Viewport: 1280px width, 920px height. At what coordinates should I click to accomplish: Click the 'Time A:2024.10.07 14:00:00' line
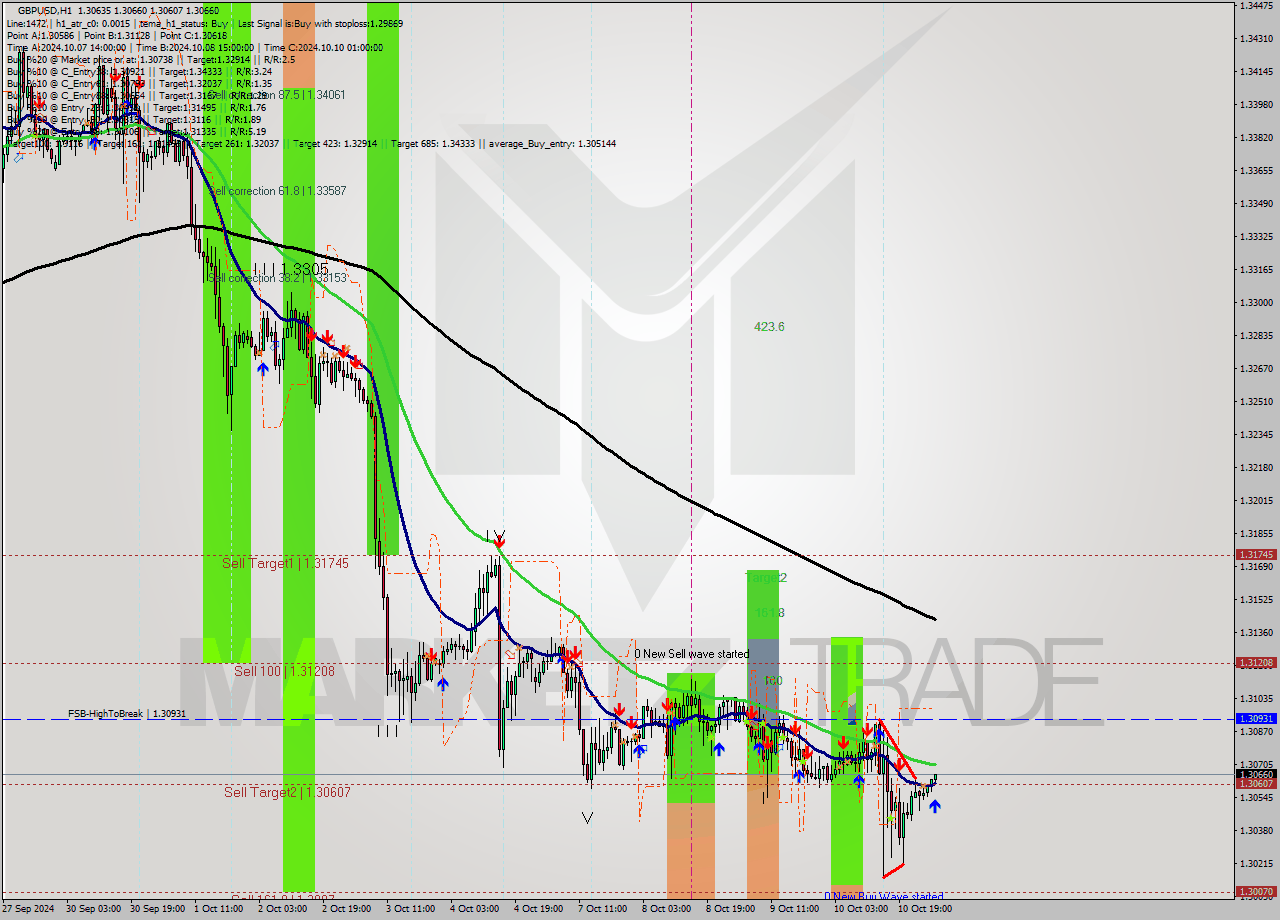(x=66, y=47)
